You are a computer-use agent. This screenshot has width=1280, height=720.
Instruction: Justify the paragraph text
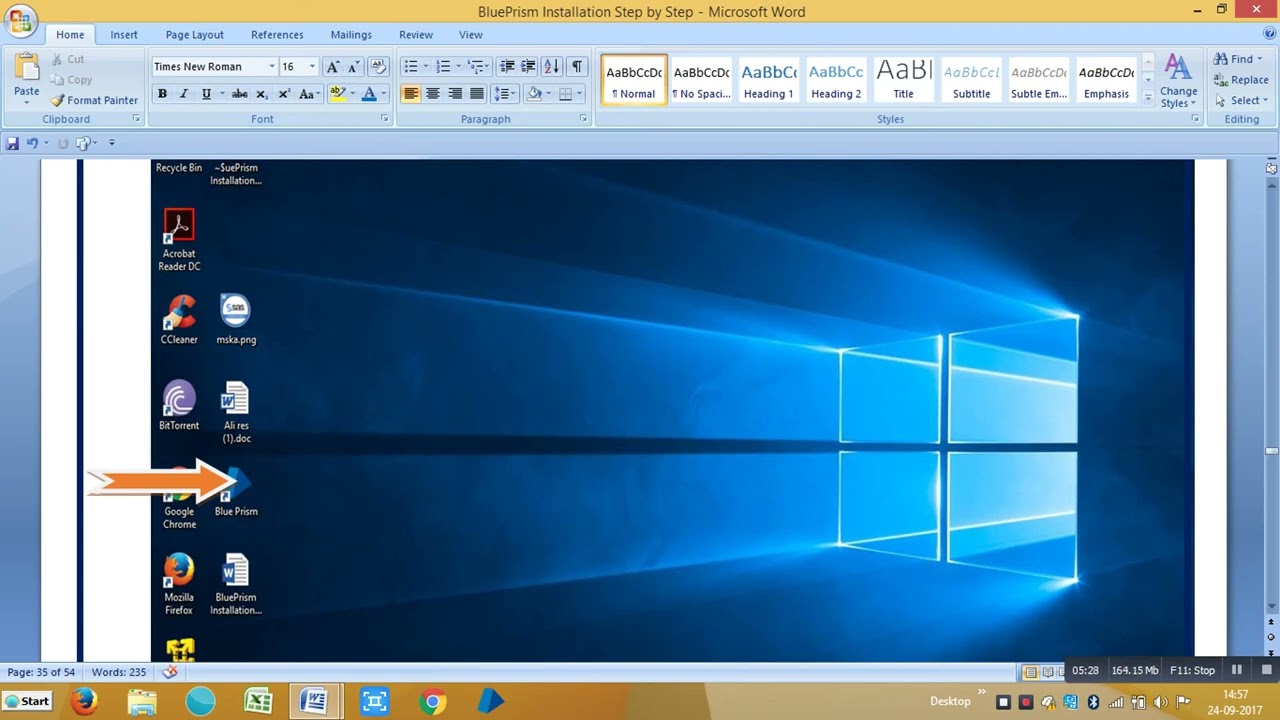pos(477,93)
